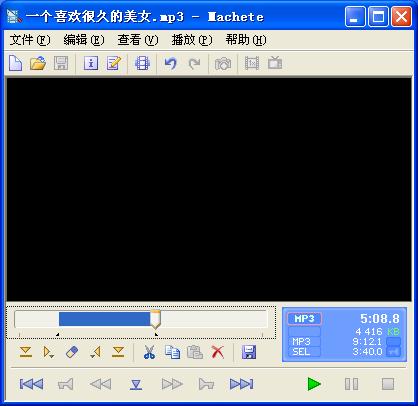This screenshot has height=406, width=418.
Task: Start playback with green play button
Action: [x=314, y=384]
